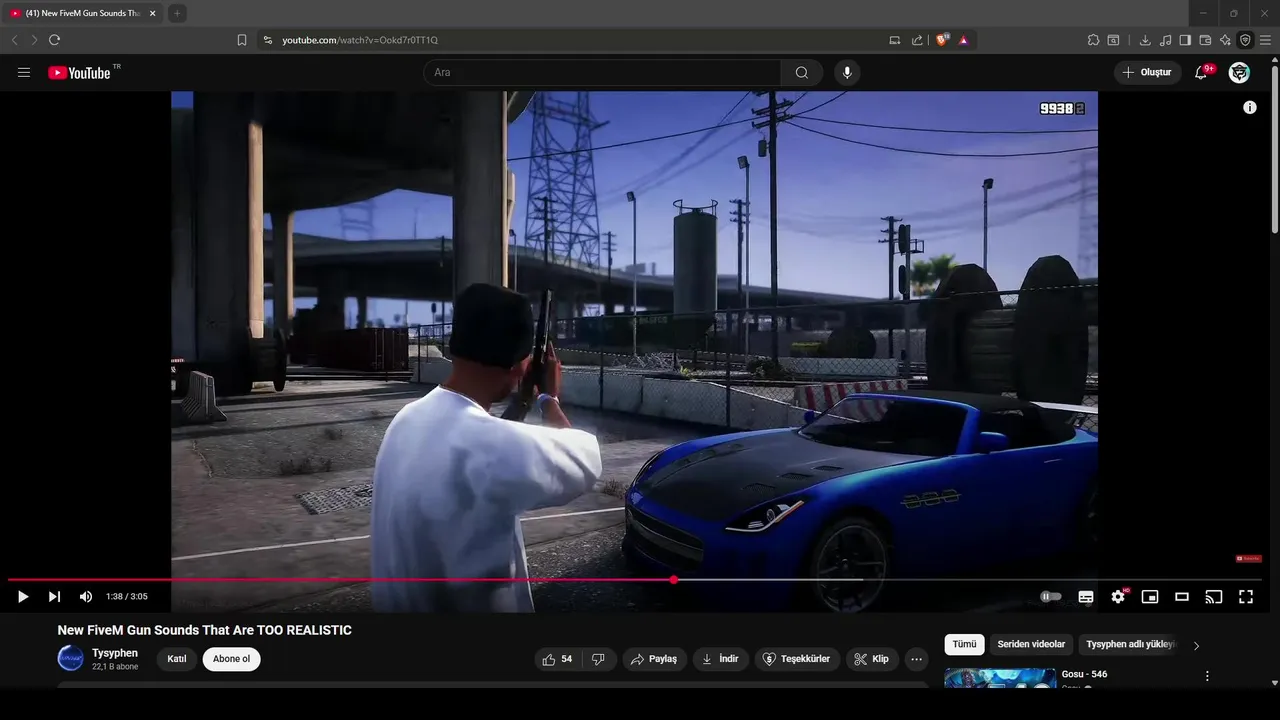The image size is (1280, 720).
Task: Switch to miniplayer mode
Action: click(1150, 597)
